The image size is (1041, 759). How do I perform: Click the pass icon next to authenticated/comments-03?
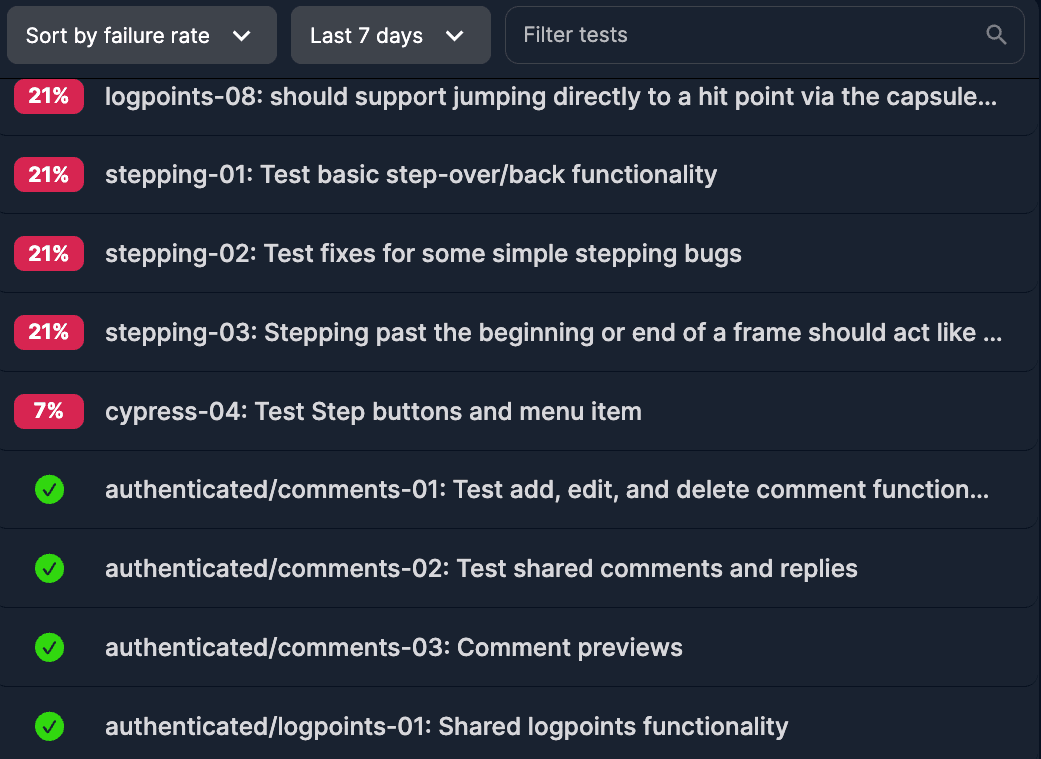(x=49, y=647)
